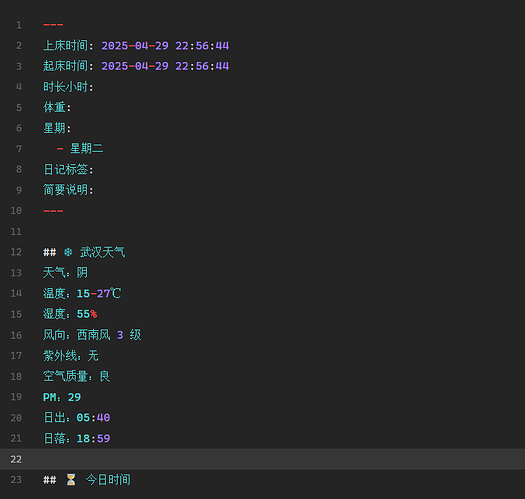Click the 起床时间 timestamp value
This screenshot has height=499, width=525.
tap(165, 66)
